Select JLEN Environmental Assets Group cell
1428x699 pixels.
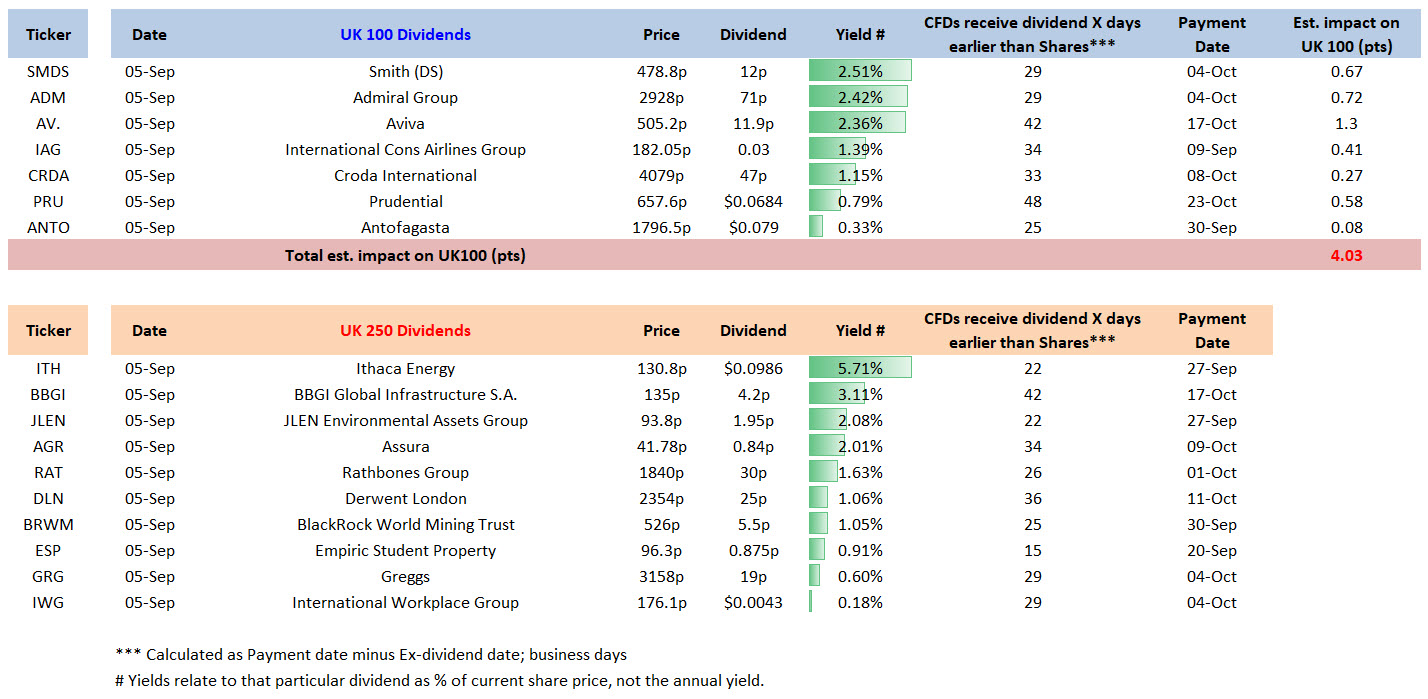click(x=405, y=421)
